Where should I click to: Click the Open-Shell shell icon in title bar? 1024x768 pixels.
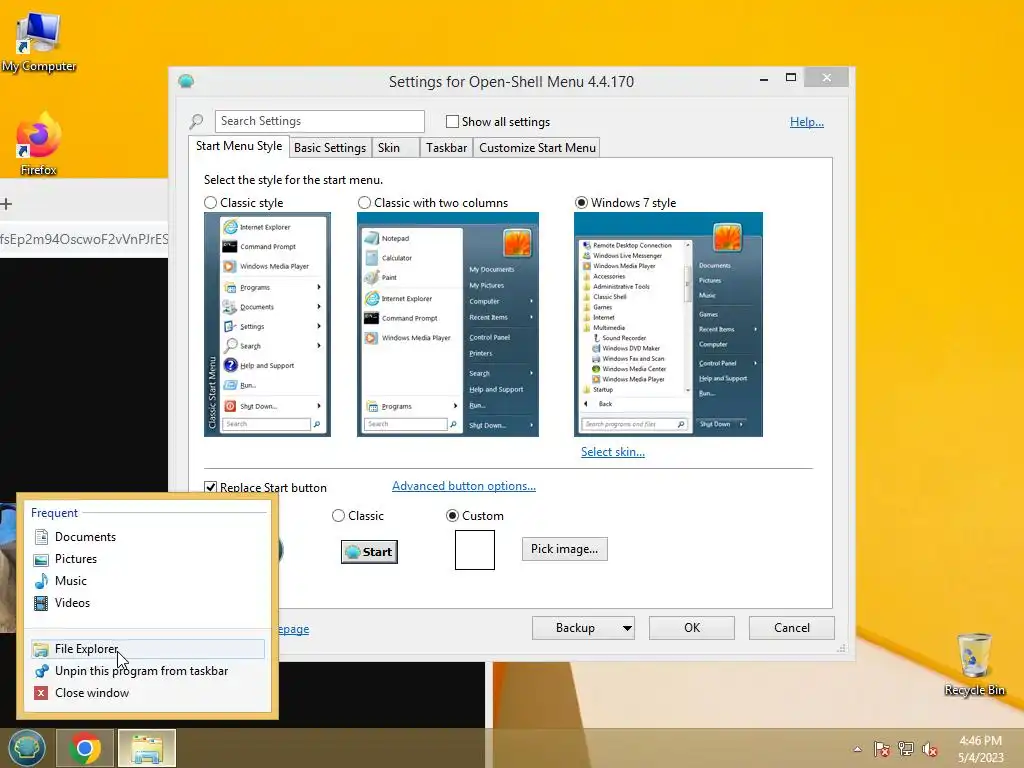pos(186,81)
